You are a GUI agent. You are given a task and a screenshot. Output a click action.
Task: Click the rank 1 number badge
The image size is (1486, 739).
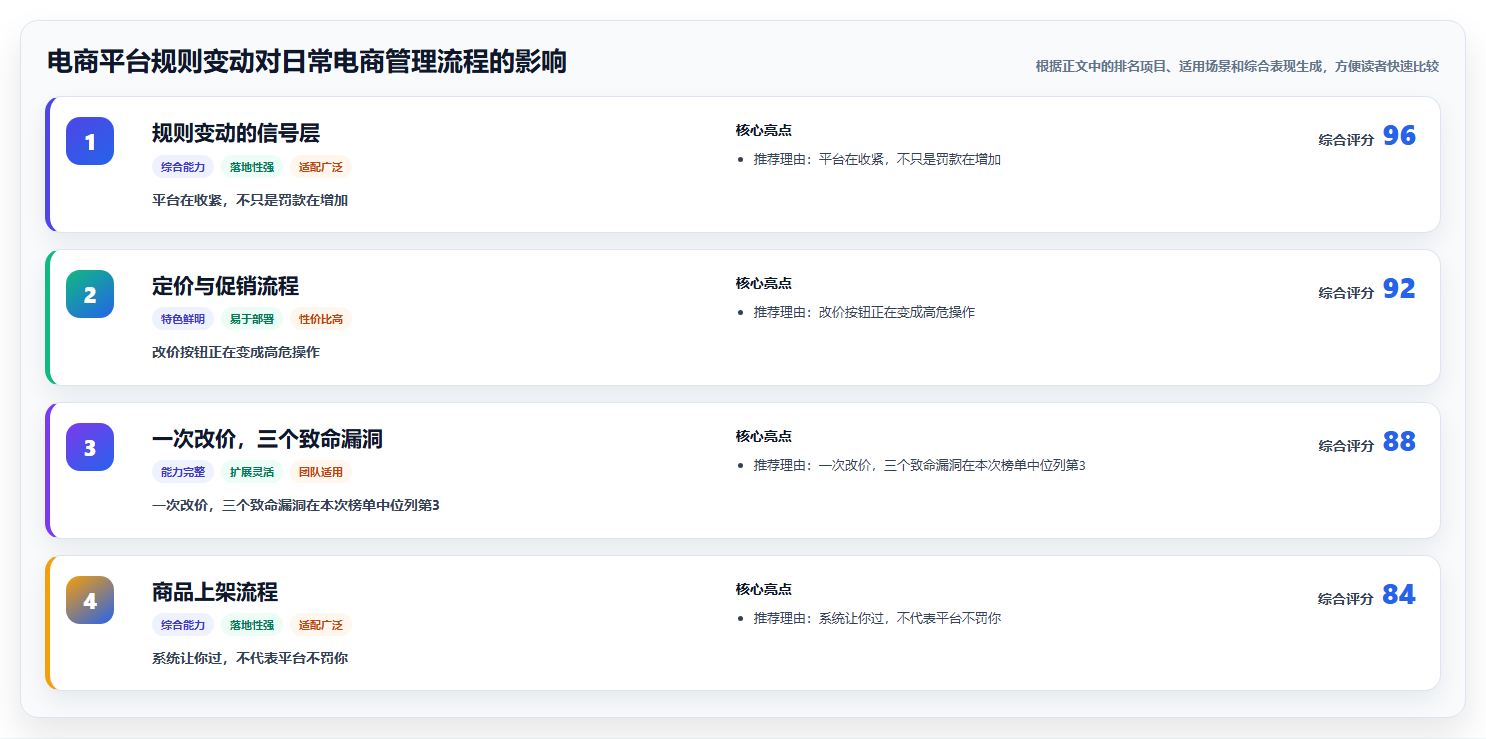coord(90,141)
